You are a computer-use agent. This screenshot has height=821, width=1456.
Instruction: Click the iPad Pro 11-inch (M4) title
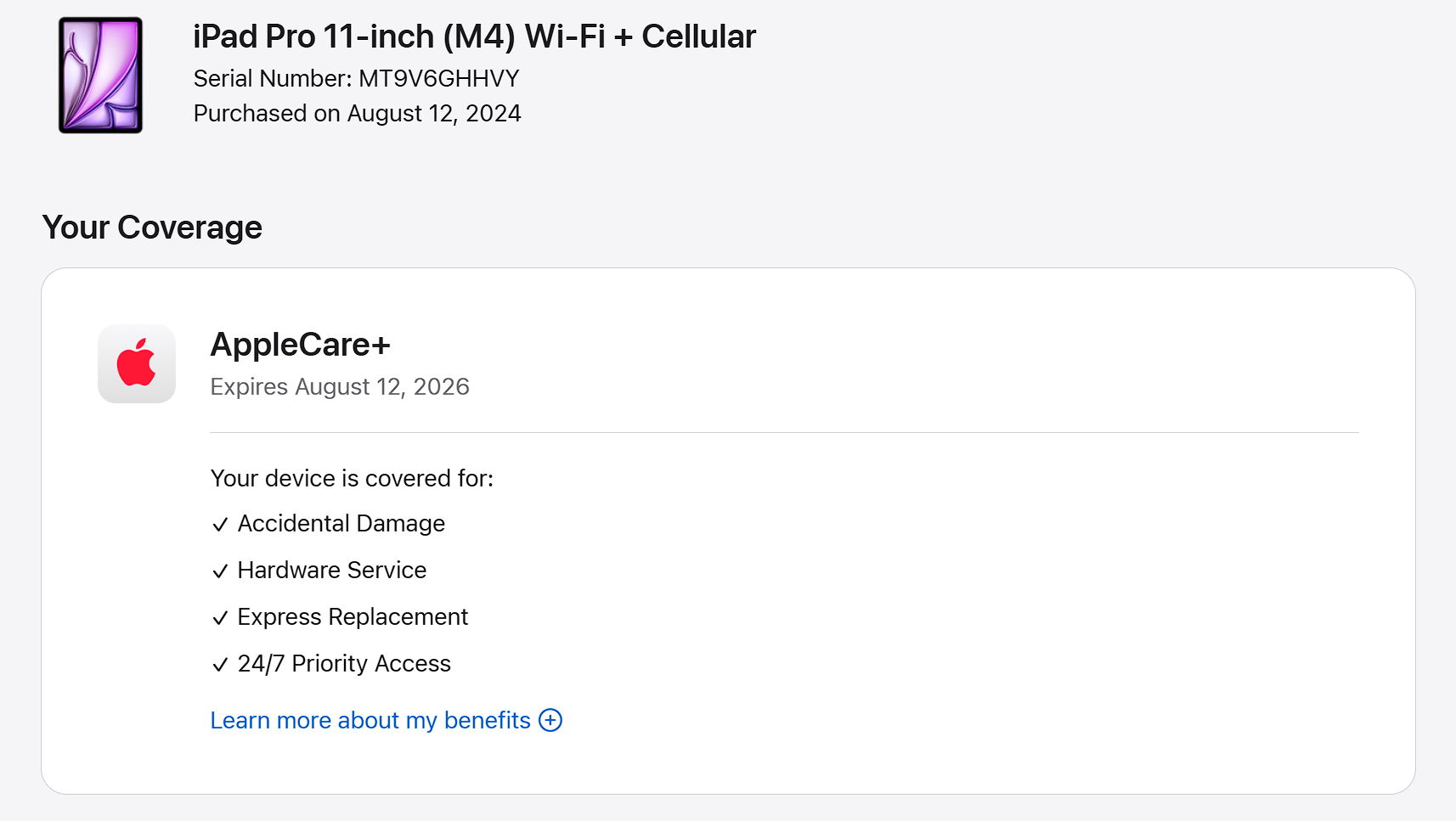pyautogui.click(x=474, y=37)
